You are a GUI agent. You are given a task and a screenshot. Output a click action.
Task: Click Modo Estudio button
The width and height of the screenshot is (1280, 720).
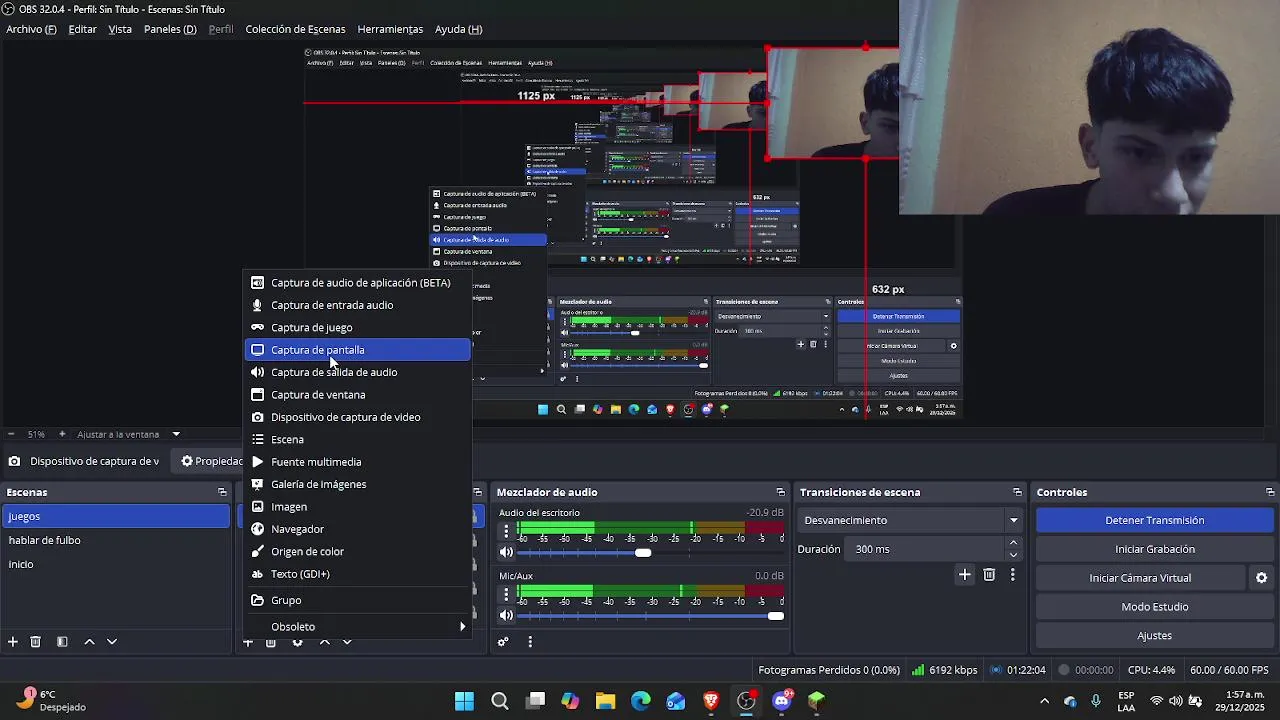pyautogui.click(x=1154, y=607)
